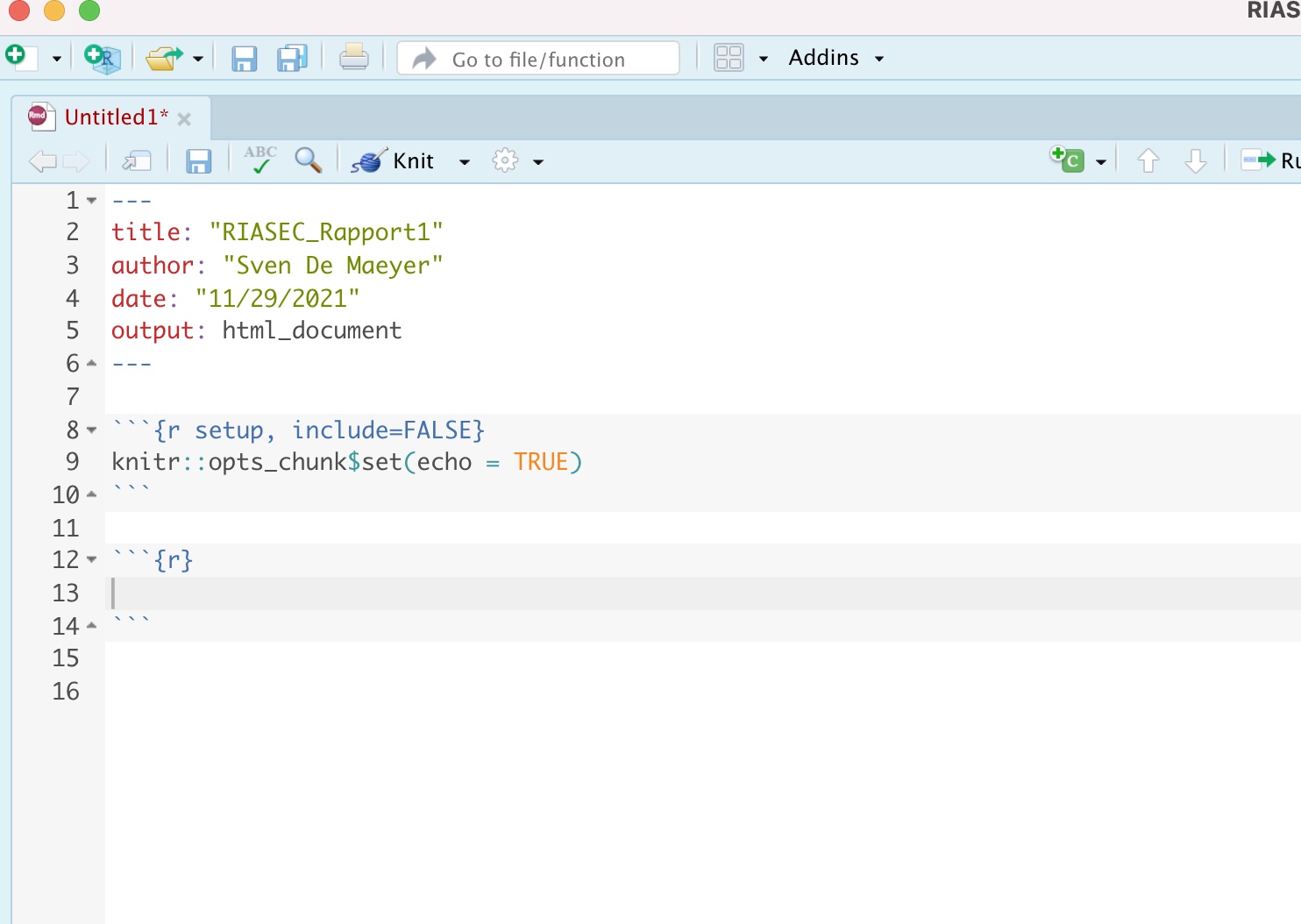Run spell check (ABC icon)
The height and width of the screenshot is (924, 1301).
tap(260, 160)
